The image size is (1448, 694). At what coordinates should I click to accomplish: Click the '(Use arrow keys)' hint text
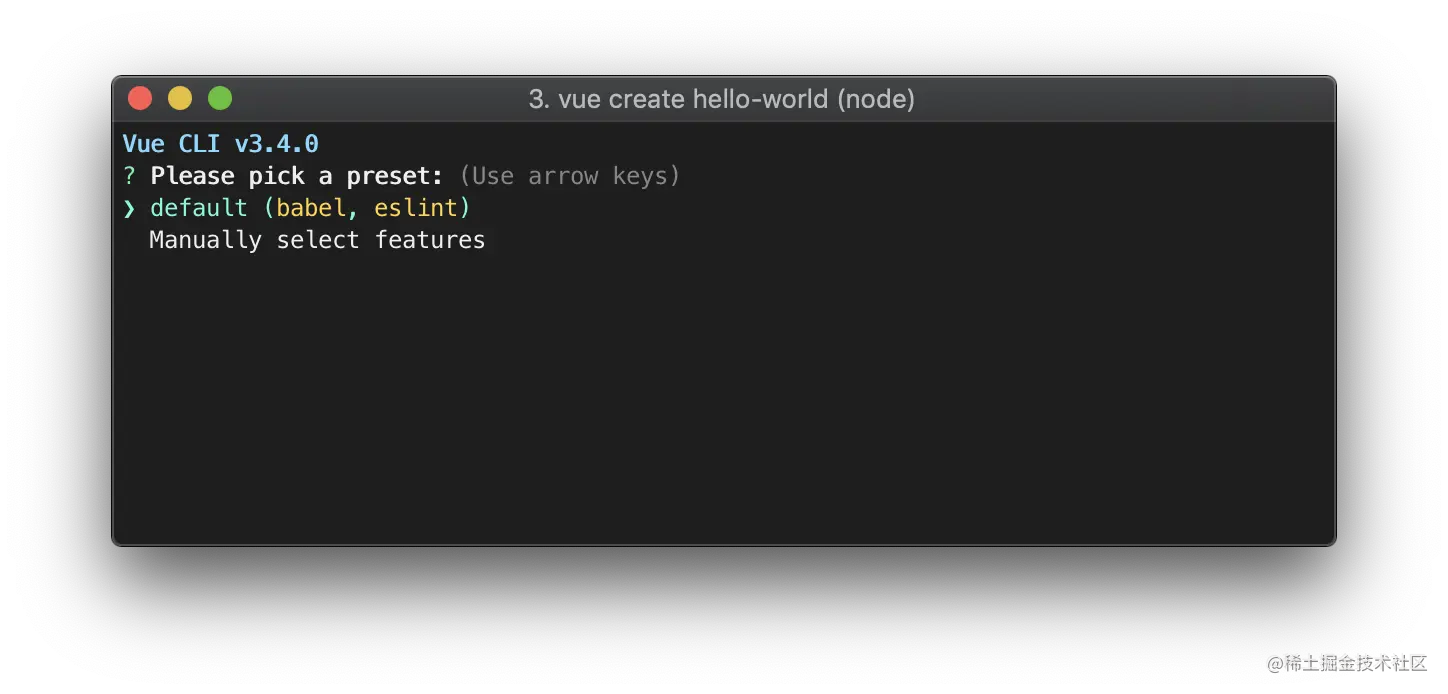tap(569, 176)
